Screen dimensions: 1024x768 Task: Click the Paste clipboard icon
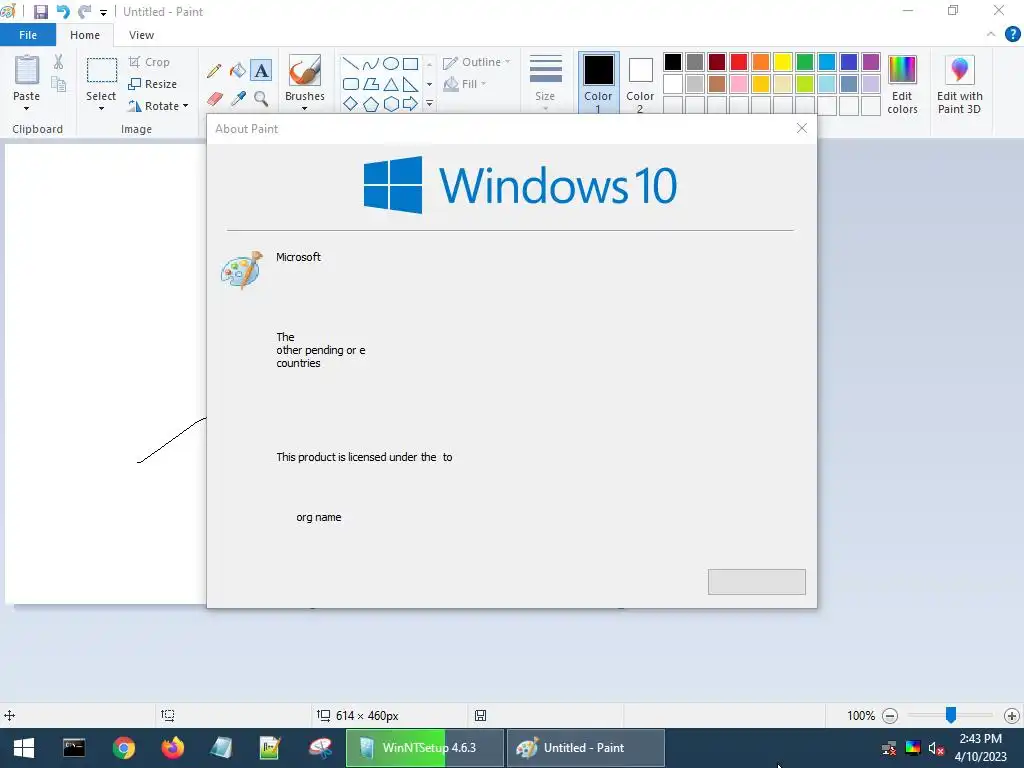[x=27, y=70]
